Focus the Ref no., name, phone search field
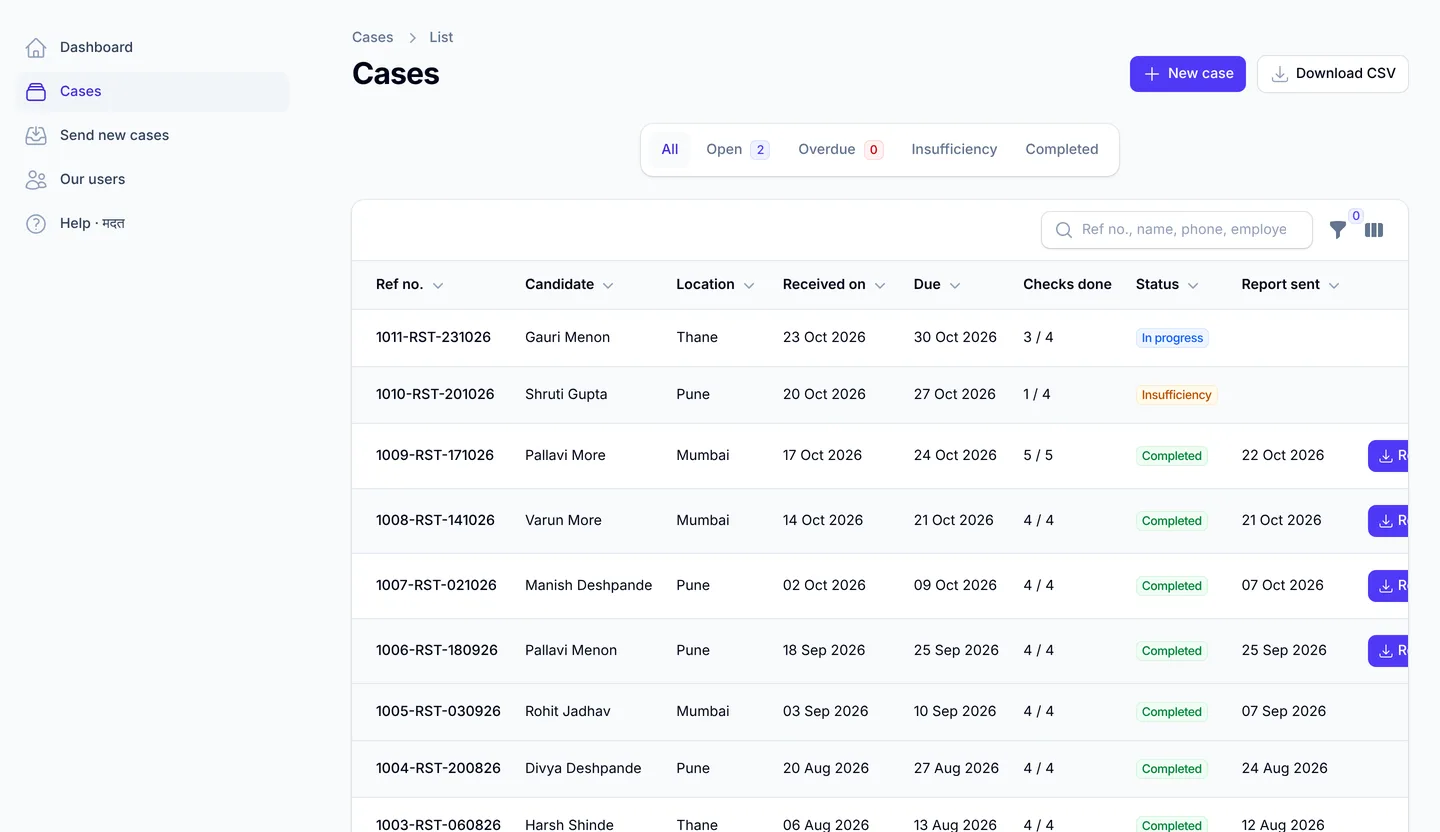Image resolution: width=1440 pixels, height=832 pixels. [1176, 230]
